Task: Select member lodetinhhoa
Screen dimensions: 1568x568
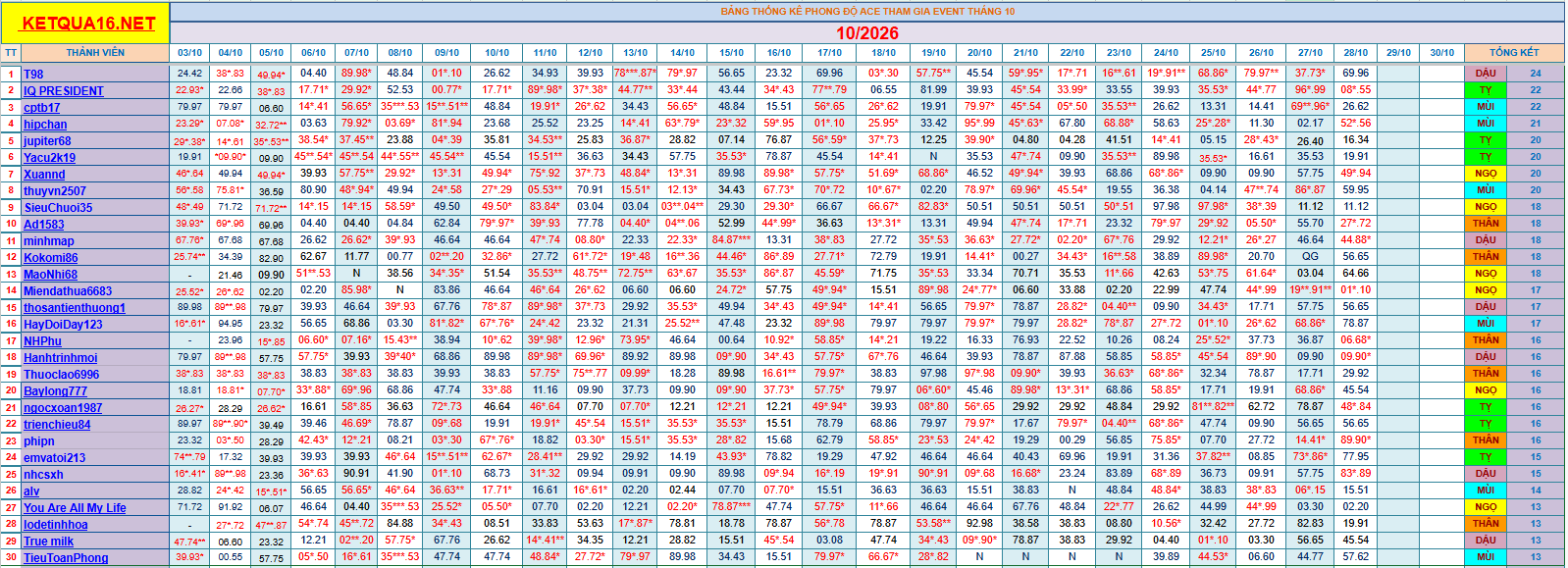Action: [56, 525]
